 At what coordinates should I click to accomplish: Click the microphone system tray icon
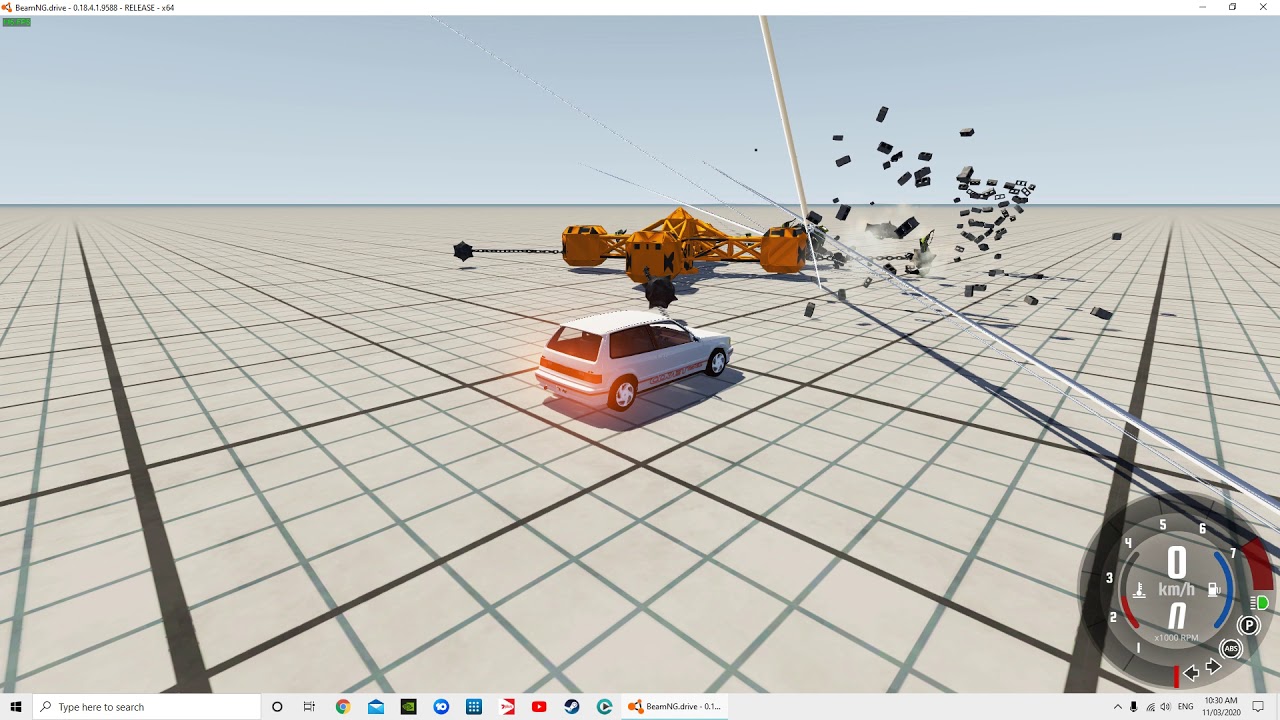(x=1134, y=707)
